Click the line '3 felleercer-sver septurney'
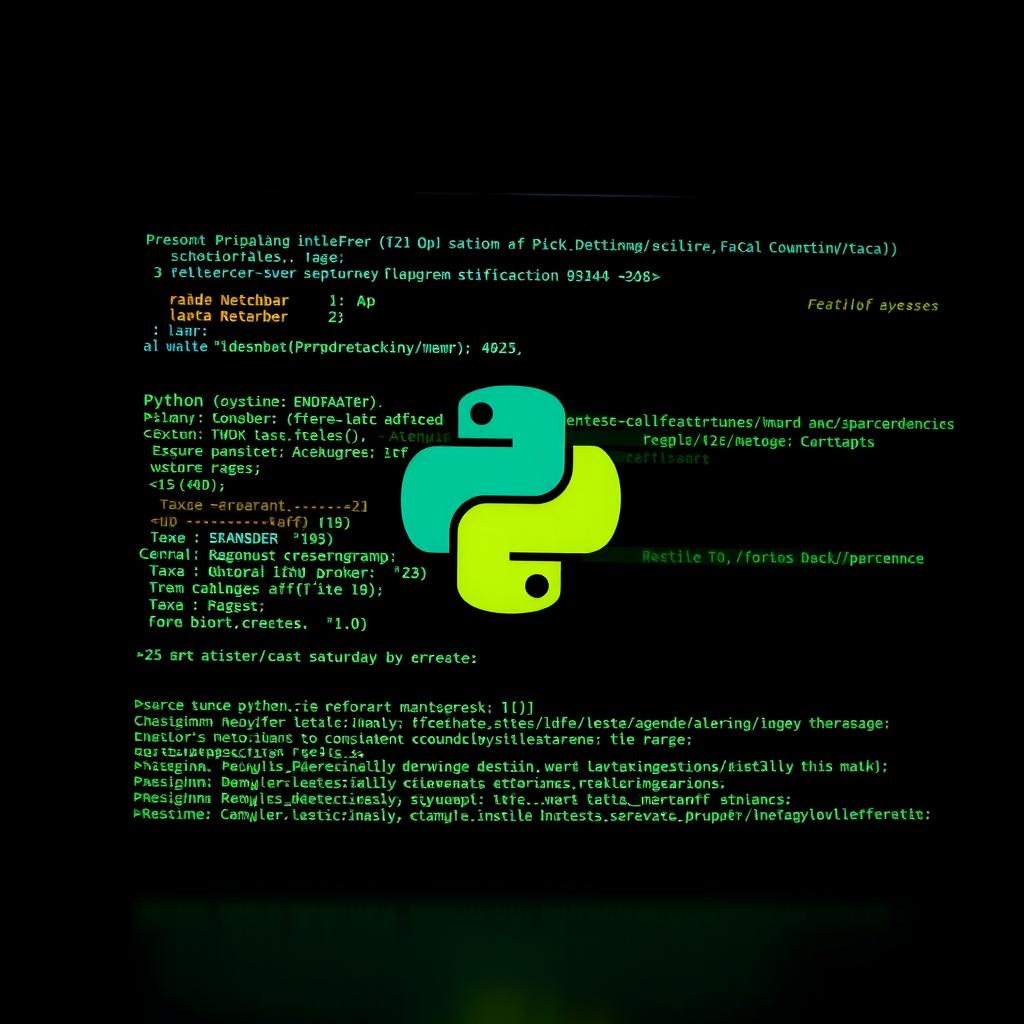 407,275
